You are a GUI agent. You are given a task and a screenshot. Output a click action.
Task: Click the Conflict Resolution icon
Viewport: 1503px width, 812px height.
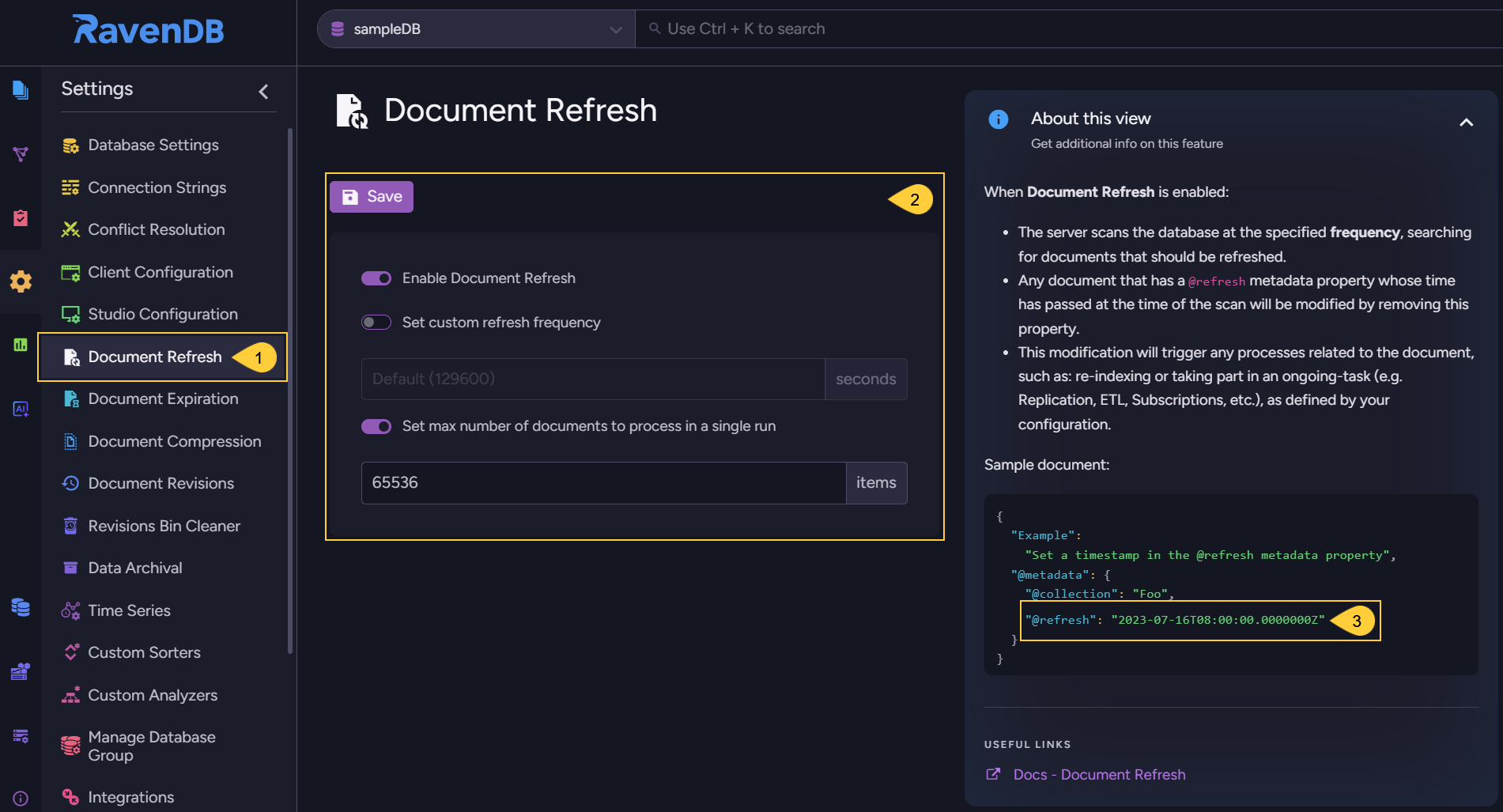click(x=70, y=229)
